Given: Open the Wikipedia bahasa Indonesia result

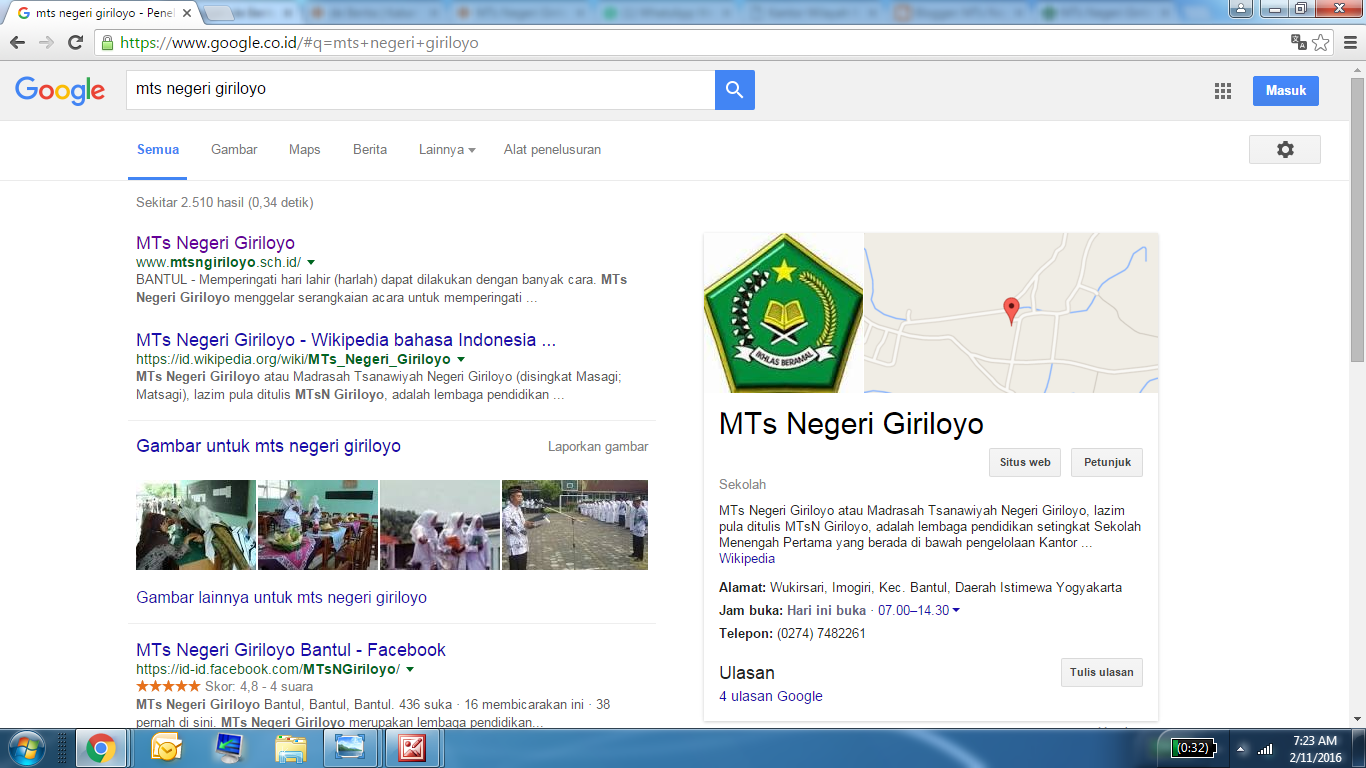Looking at the screenshot, I should [346, 340].
